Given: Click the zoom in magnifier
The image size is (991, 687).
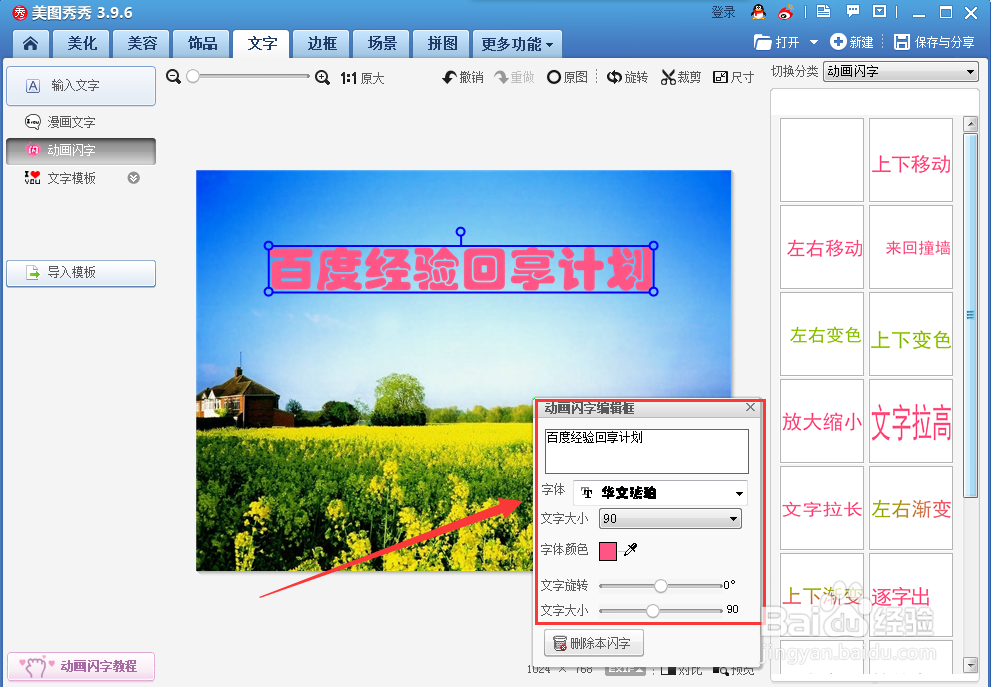Looking at the screenshot, I should (322, 78).
